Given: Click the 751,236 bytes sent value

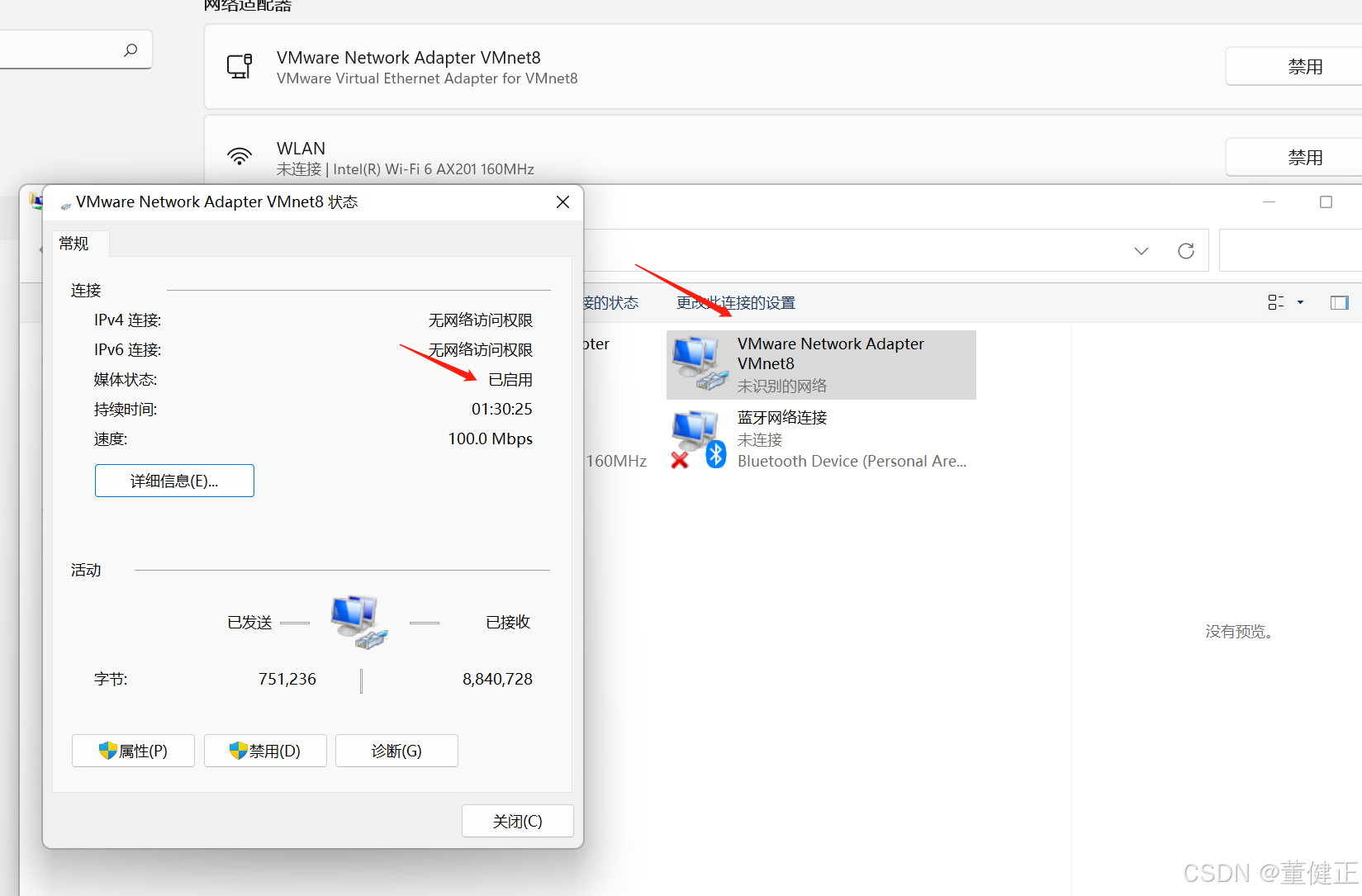Looking at the screenshot, I should tap(287, 679).
